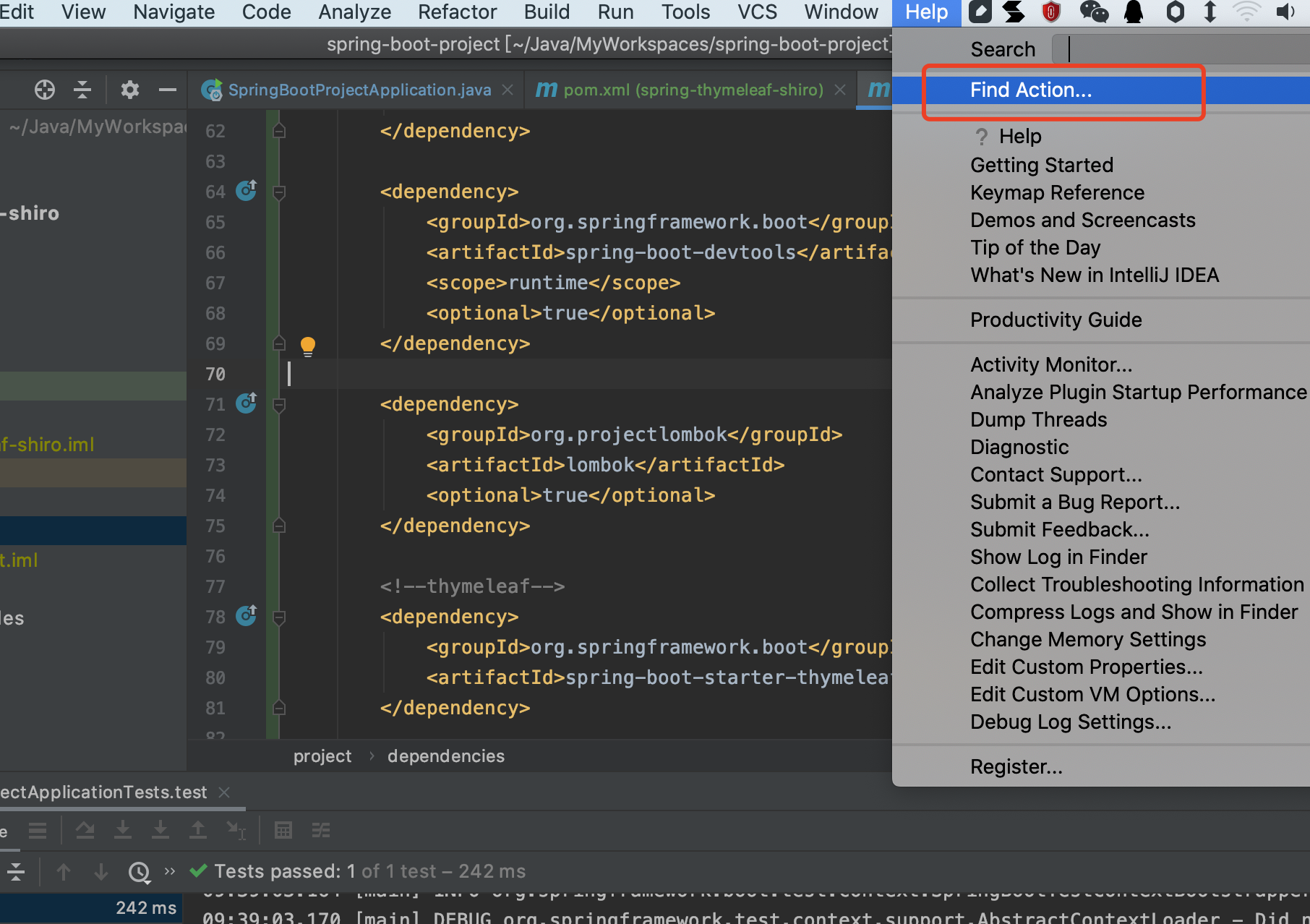This screenshot has height=924, width=1310.
Task: Toggle the fold marker on line 75
Action: tap(279, 526)
